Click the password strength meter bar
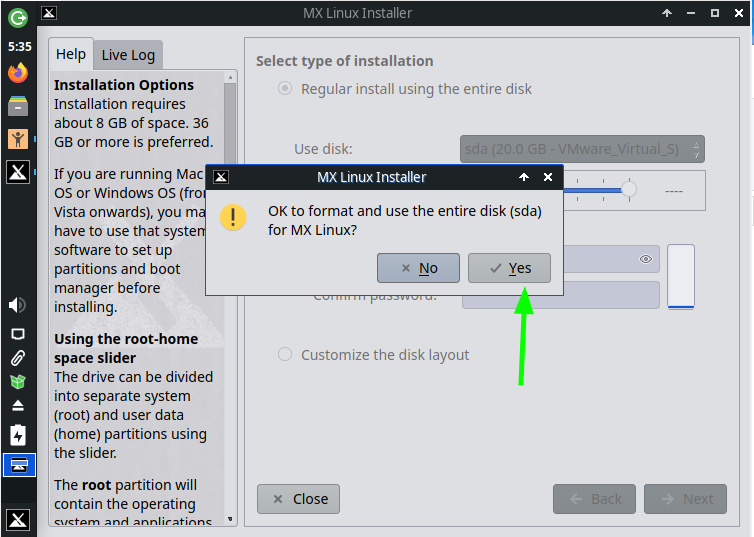 pos(681,276)
